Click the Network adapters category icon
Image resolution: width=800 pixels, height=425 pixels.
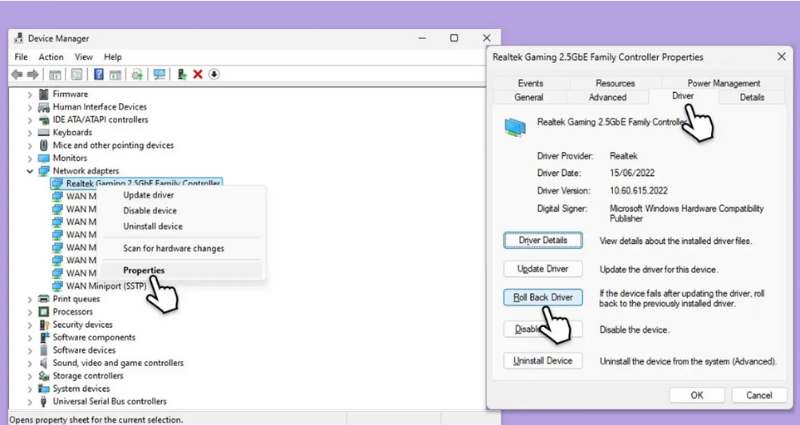point(44,171)
